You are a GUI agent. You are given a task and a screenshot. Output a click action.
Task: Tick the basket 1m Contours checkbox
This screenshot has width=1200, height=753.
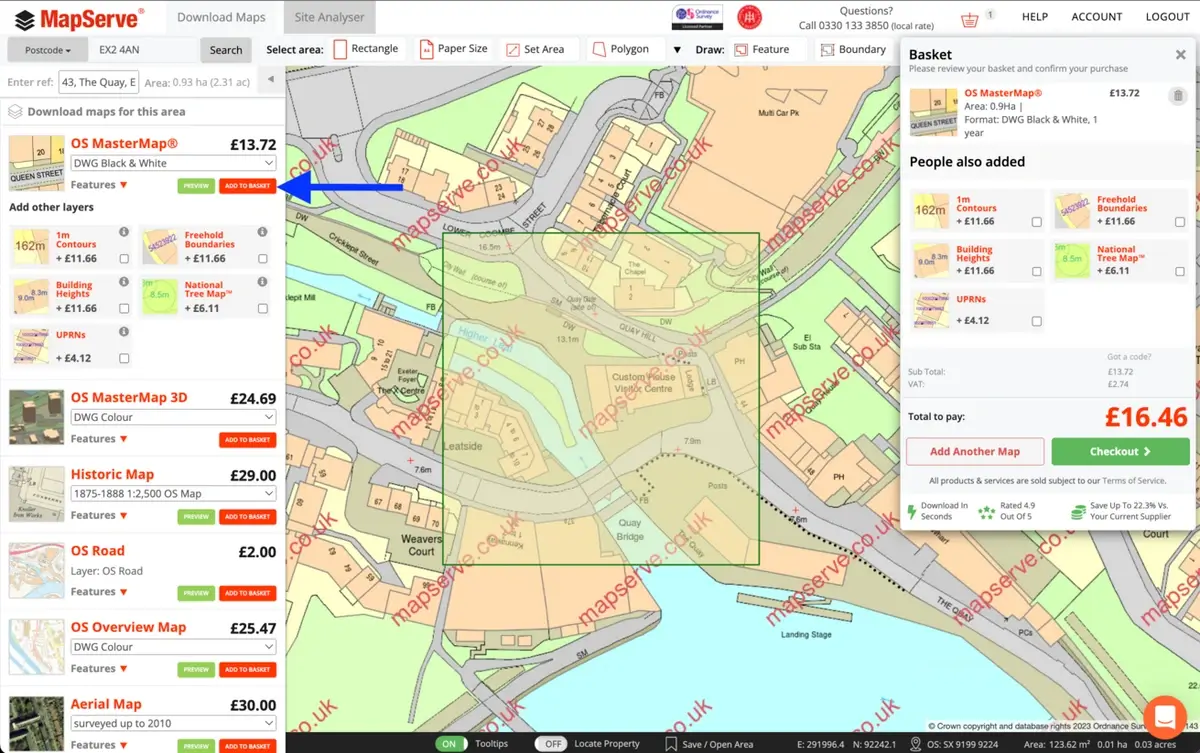click(x=1036, y=222)
